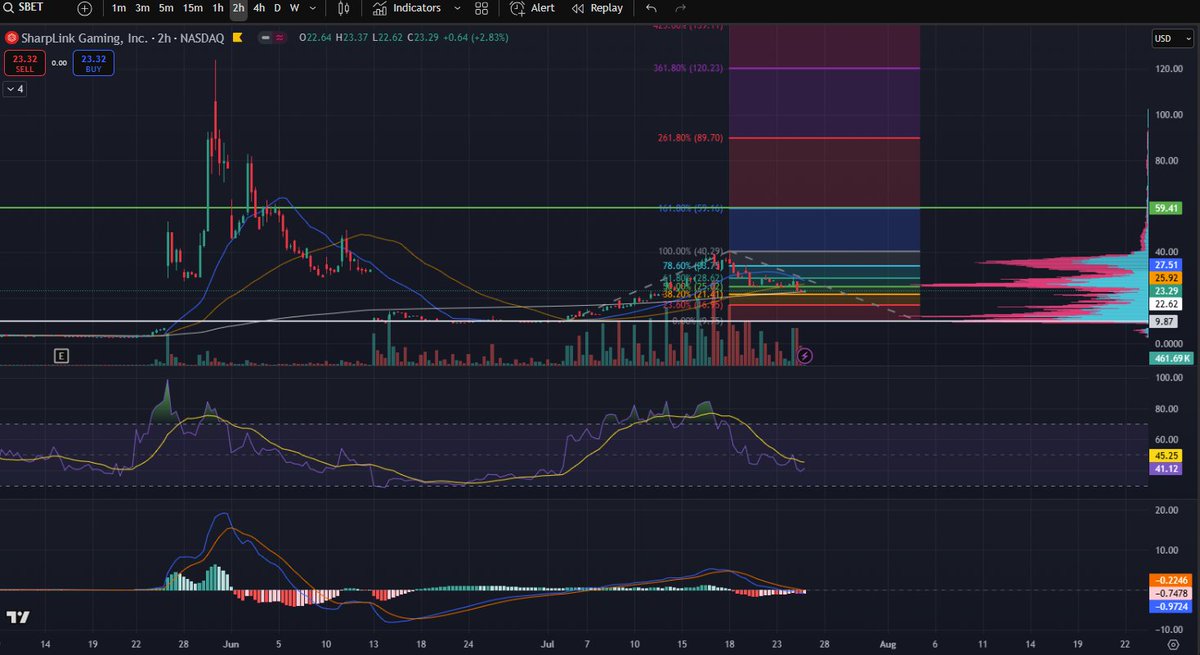Click the redo arrow icon

coord(680,8)
